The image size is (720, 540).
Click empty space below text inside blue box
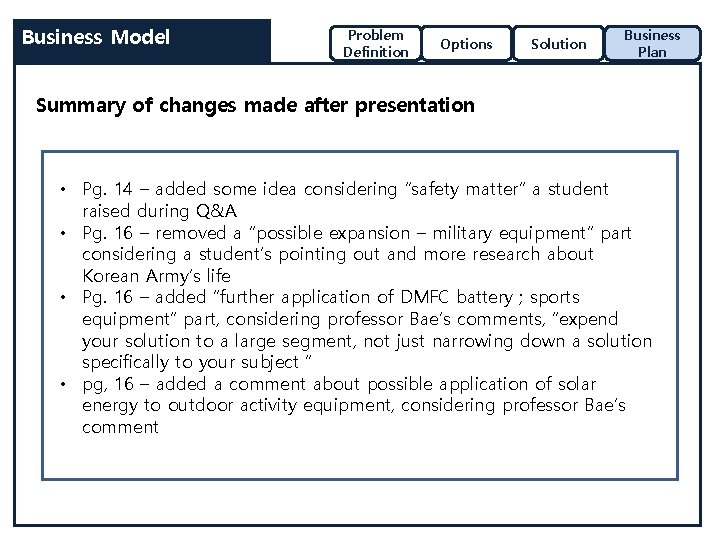360,458
